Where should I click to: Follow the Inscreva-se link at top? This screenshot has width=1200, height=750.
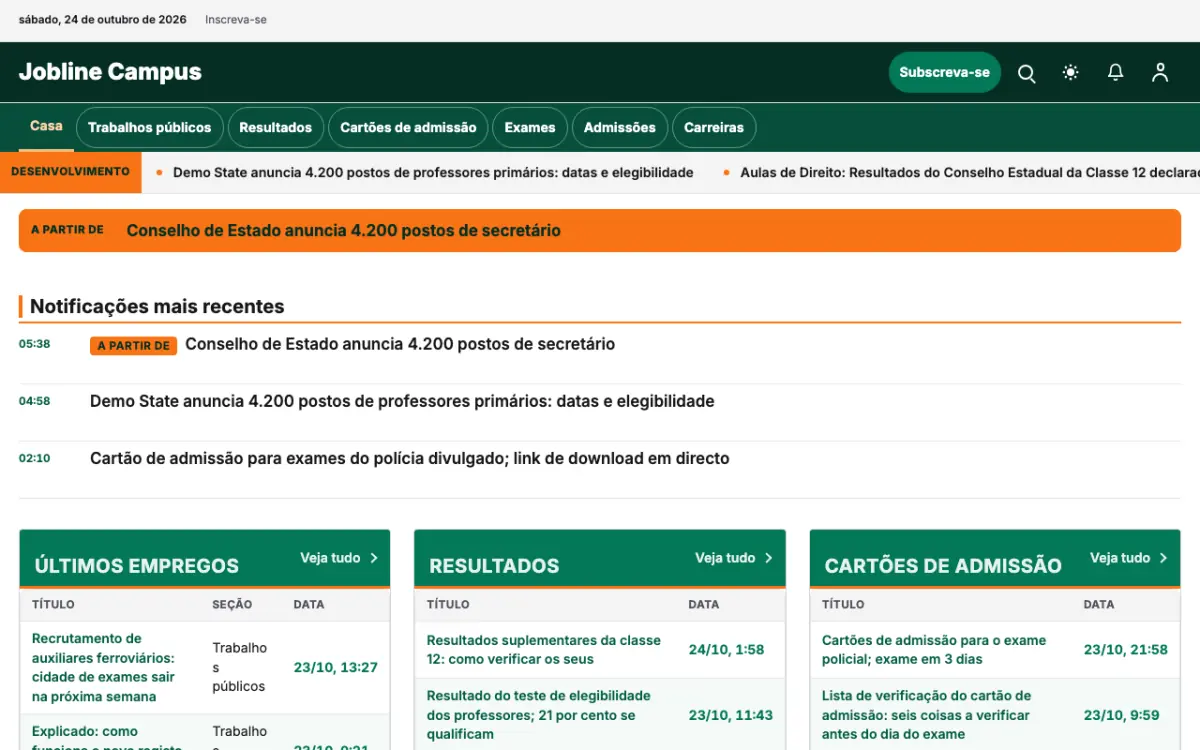(x=236, y=19)
